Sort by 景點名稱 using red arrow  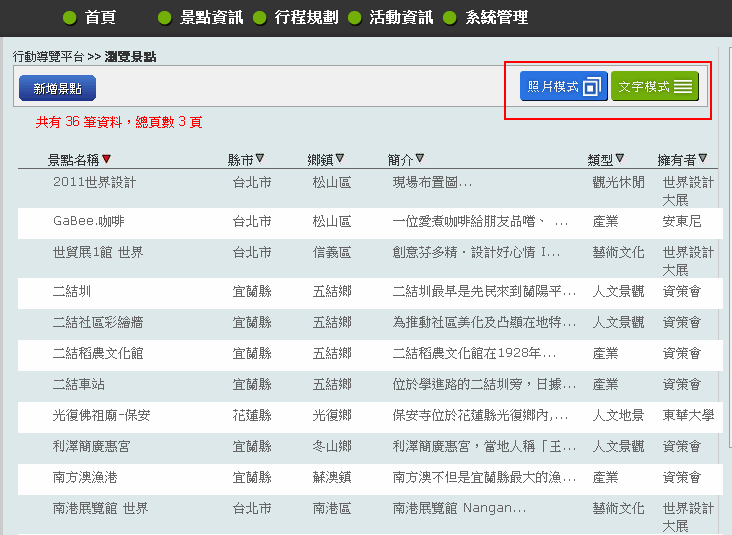[x=106, y=159]
